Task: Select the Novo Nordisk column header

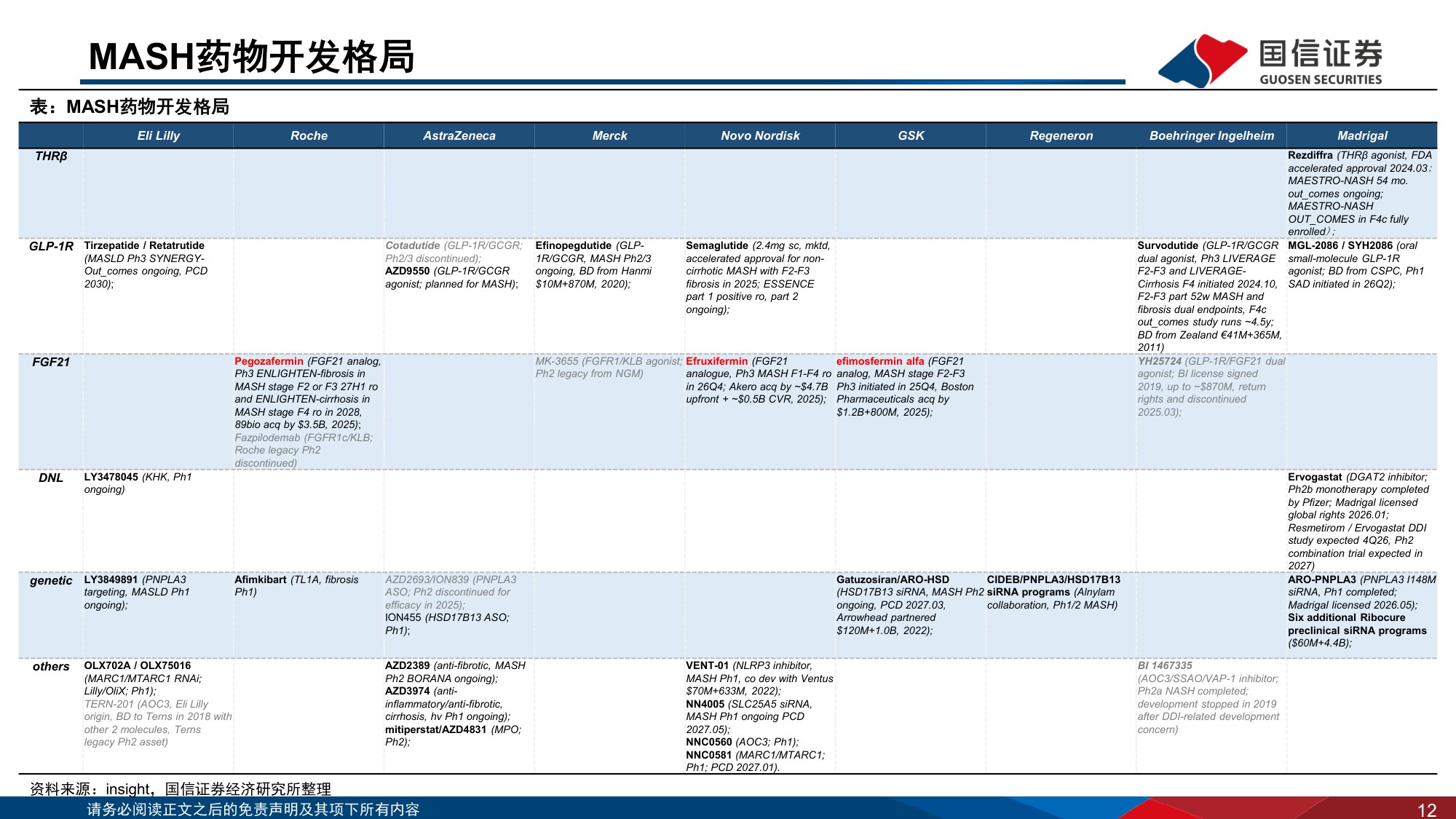Action: [x=760, y=135]
